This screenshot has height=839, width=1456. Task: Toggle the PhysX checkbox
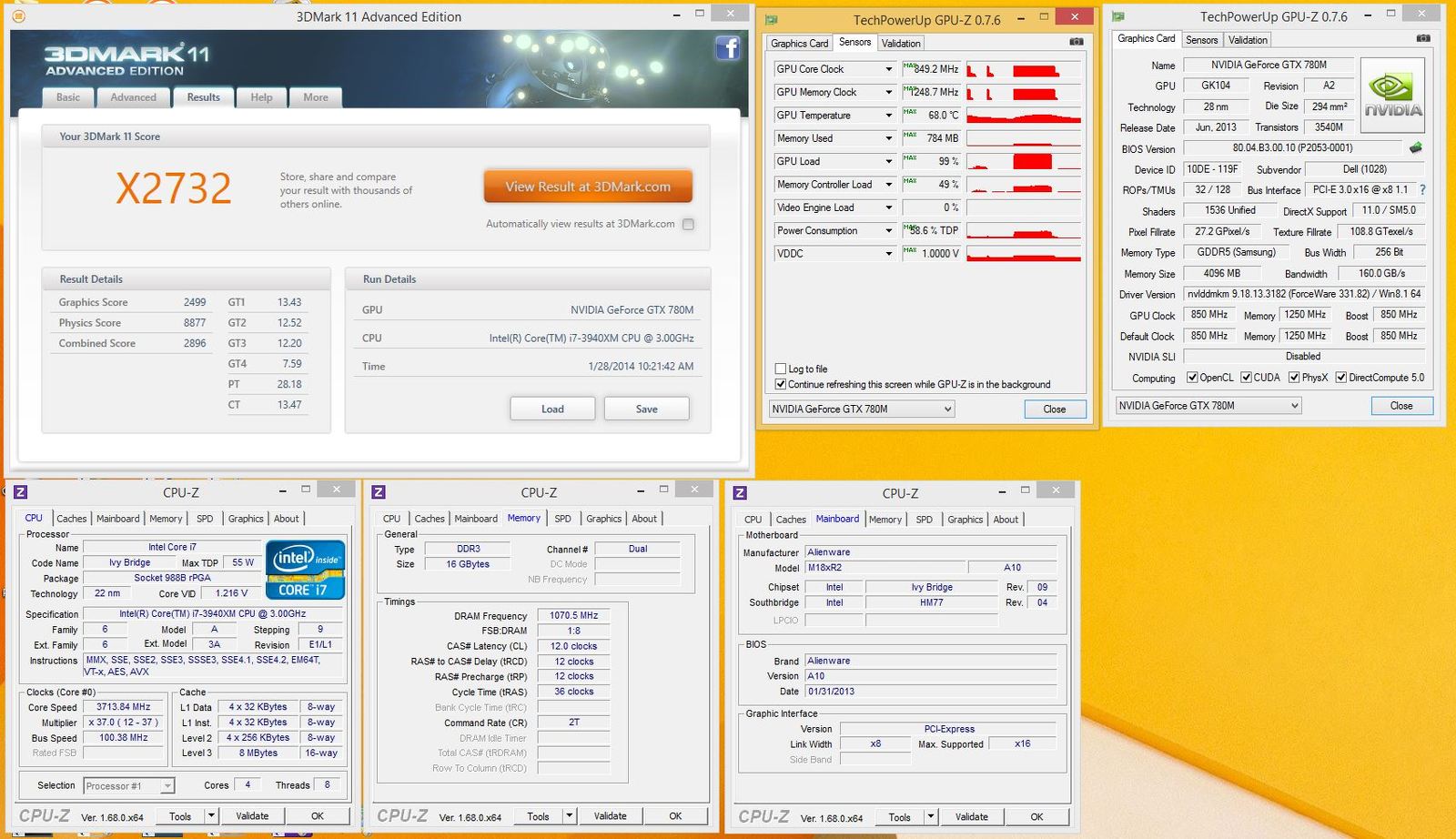tap(1294, 378)
